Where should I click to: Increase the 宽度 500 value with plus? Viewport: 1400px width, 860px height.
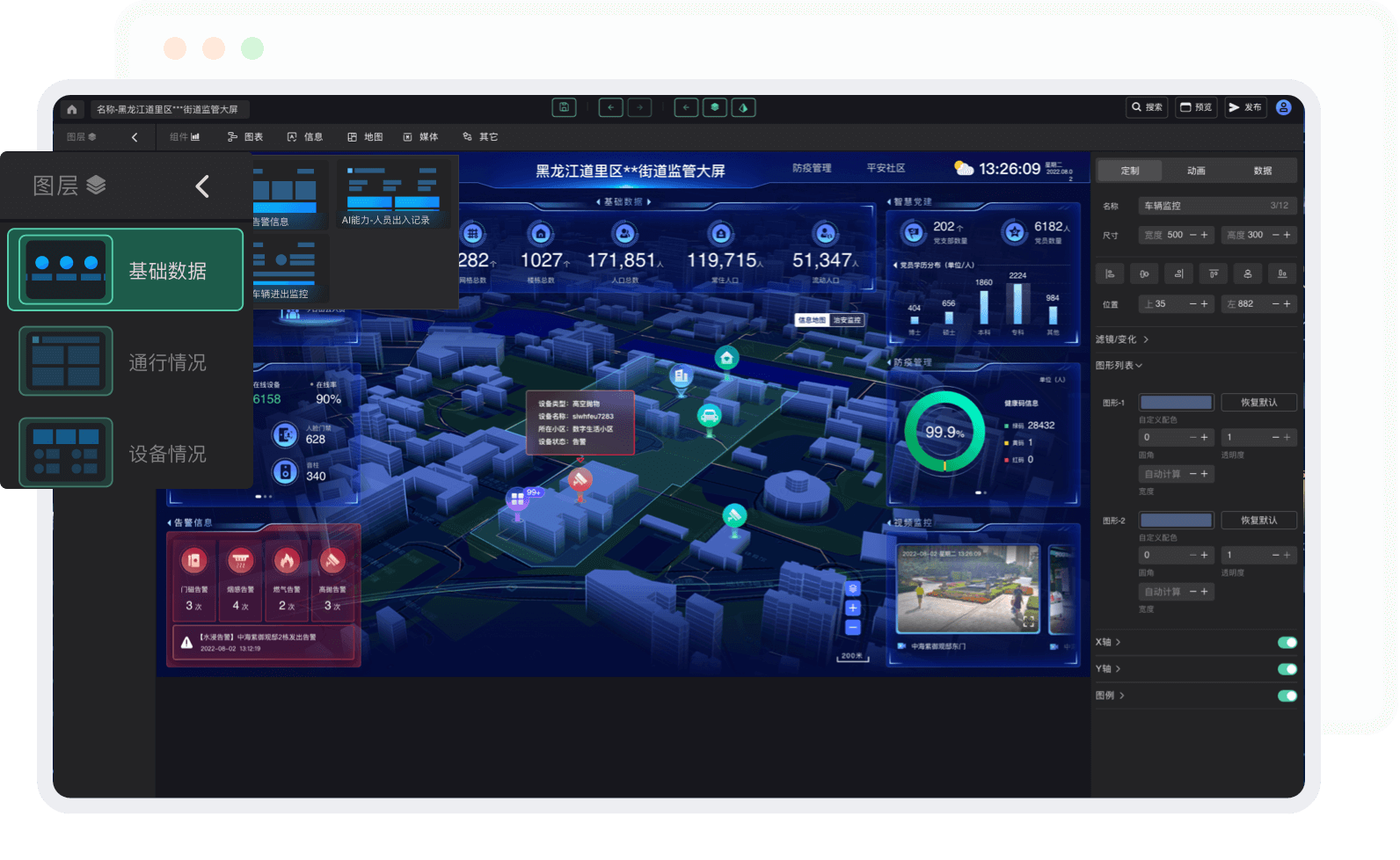pos(1205,235)
